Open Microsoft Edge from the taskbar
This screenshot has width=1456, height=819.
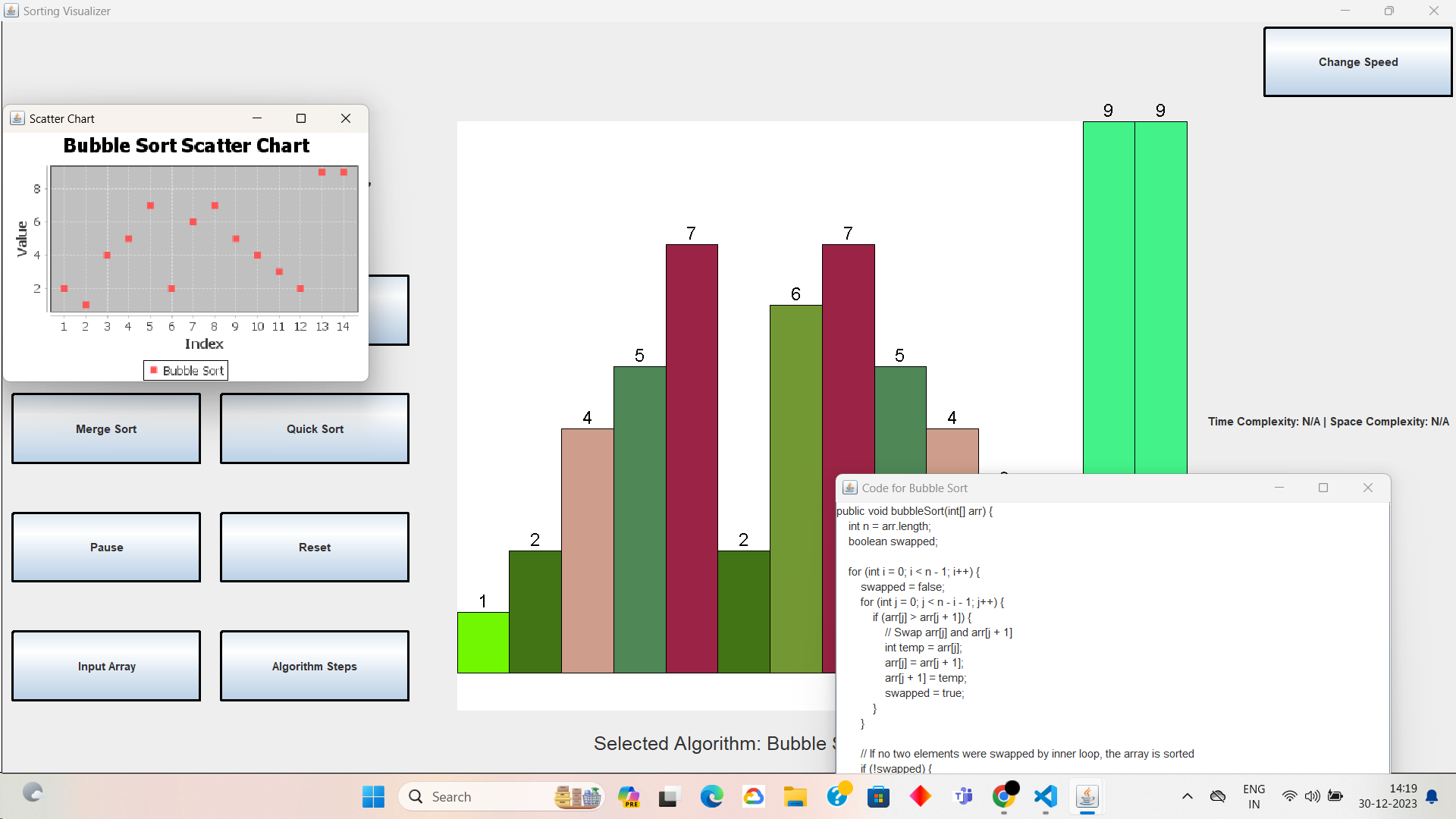point(711,796)
